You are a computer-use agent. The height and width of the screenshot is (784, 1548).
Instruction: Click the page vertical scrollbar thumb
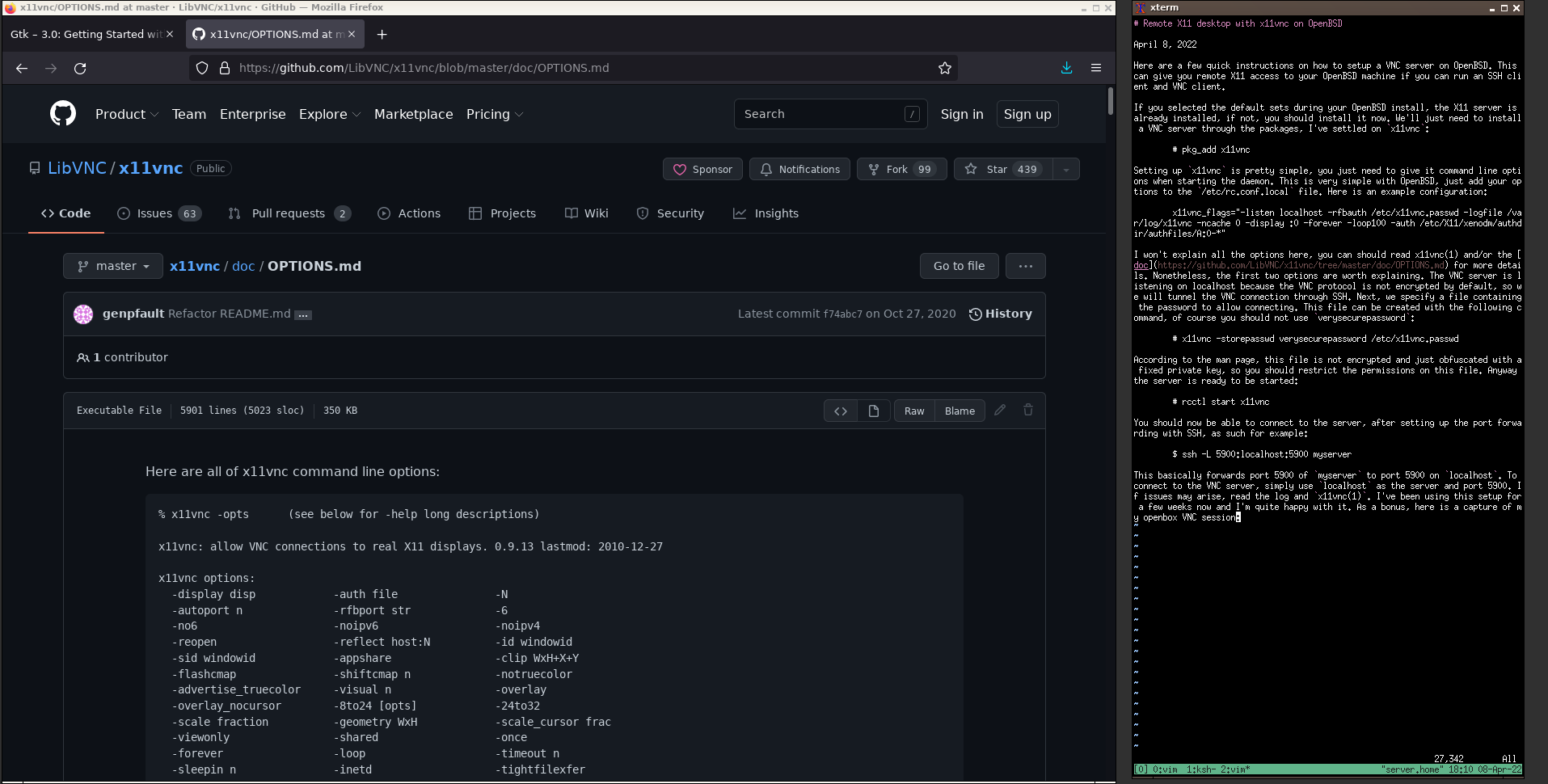click(x=1111, y=101)
